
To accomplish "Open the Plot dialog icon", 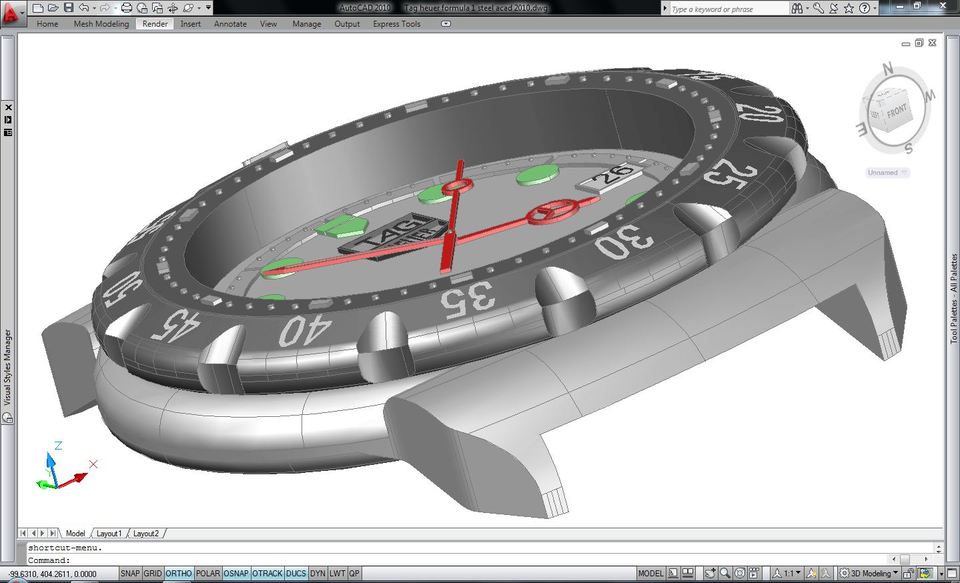I will pos(127,8).
